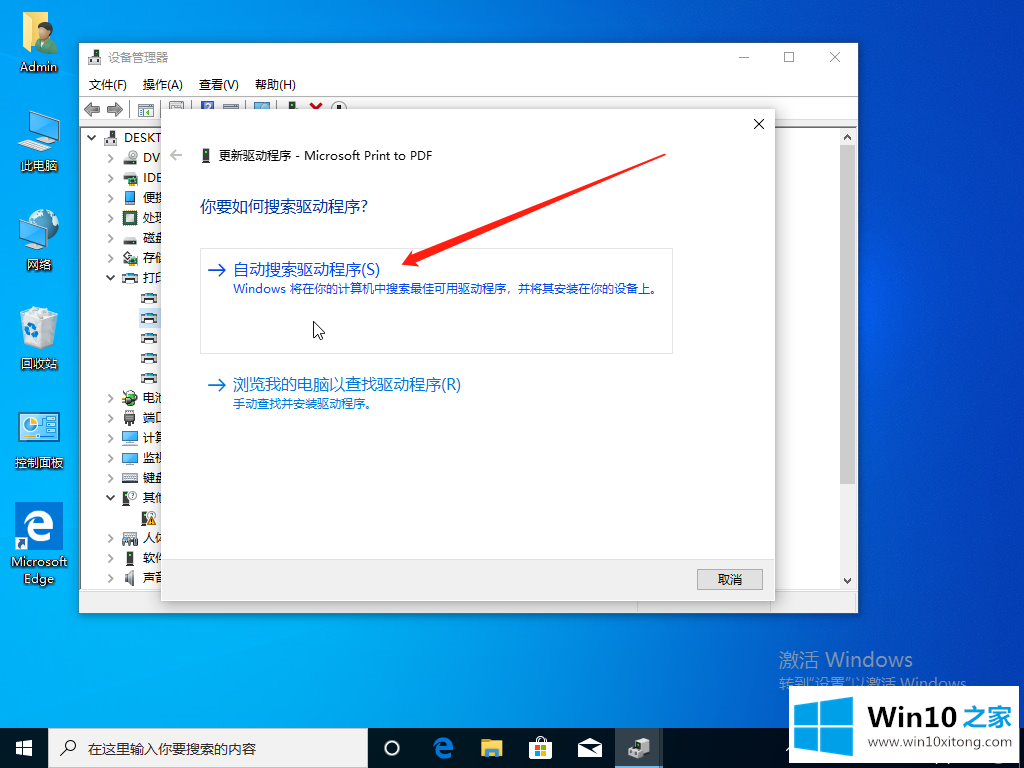Open the Windows Start menu
Viewport: 1024px width, 768px height.
tap(24, 748)
